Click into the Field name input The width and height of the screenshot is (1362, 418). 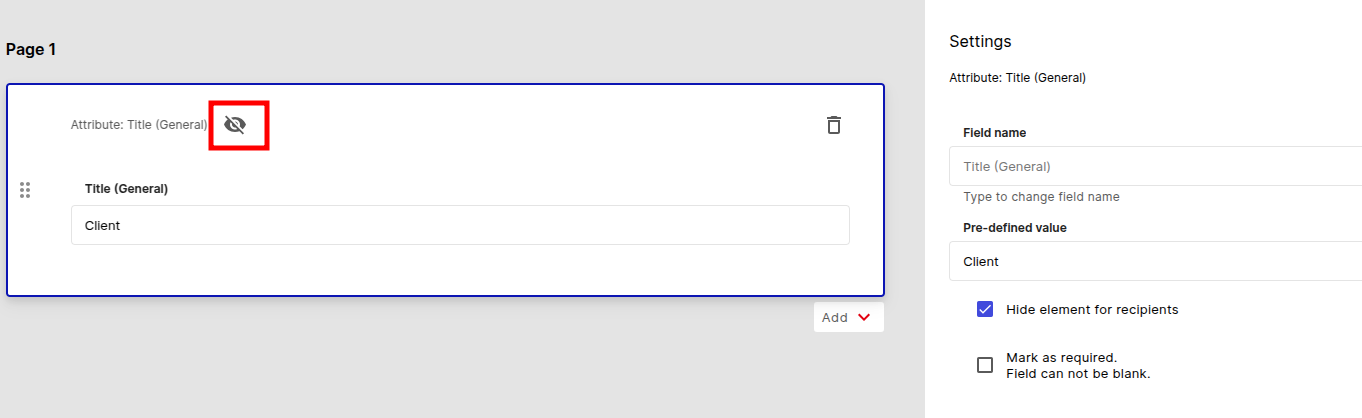[1155, 166]
